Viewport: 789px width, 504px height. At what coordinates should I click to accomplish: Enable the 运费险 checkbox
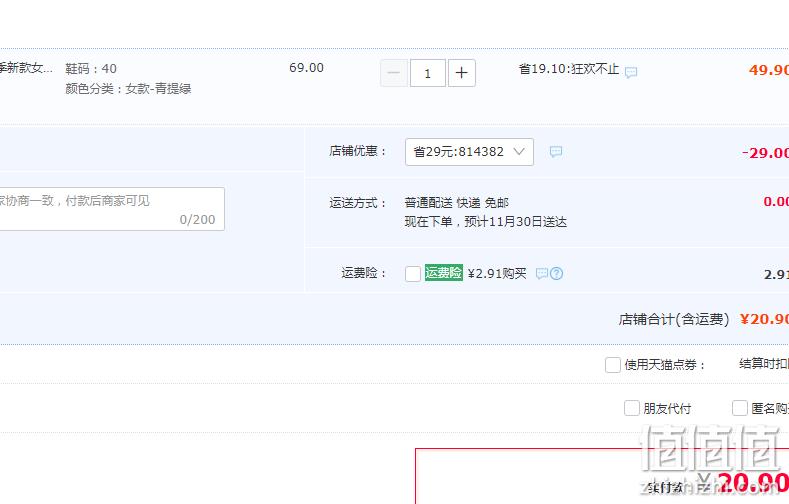tap(413, 274)
